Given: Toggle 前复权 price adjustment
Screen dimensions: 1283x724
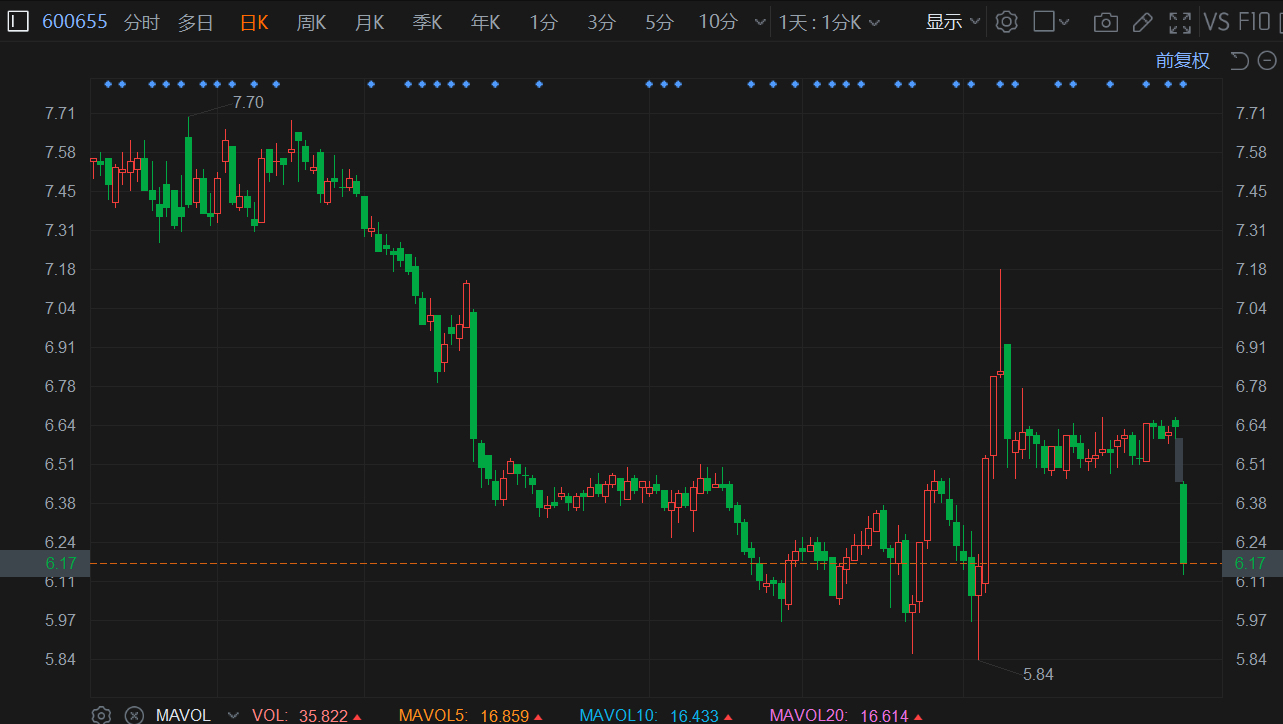Looking at the screenshot, I should (x=1183, y=61).
